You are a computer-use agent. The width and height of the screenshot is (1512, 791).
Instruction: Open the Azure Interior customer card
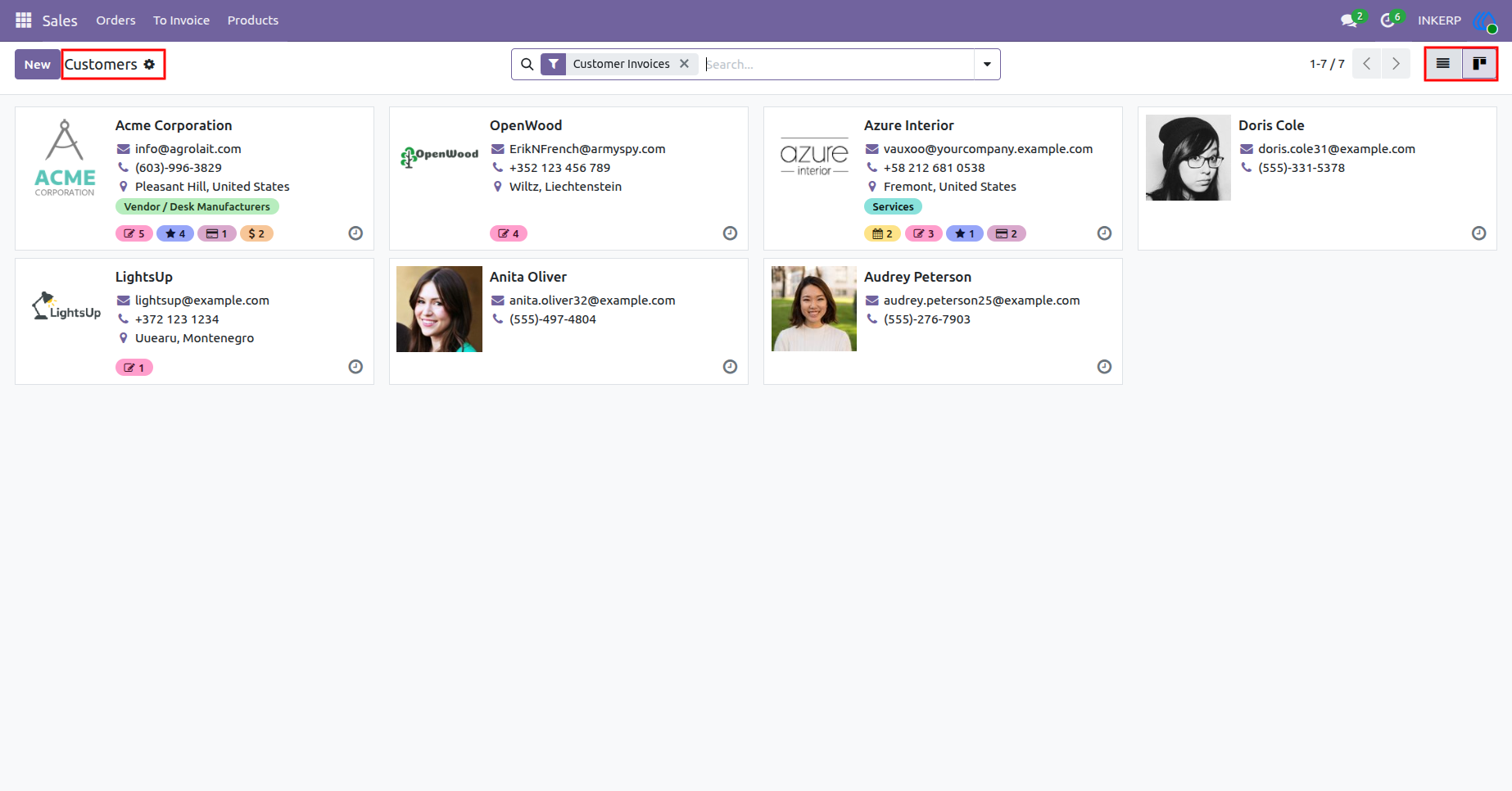(x=943, y=179)
